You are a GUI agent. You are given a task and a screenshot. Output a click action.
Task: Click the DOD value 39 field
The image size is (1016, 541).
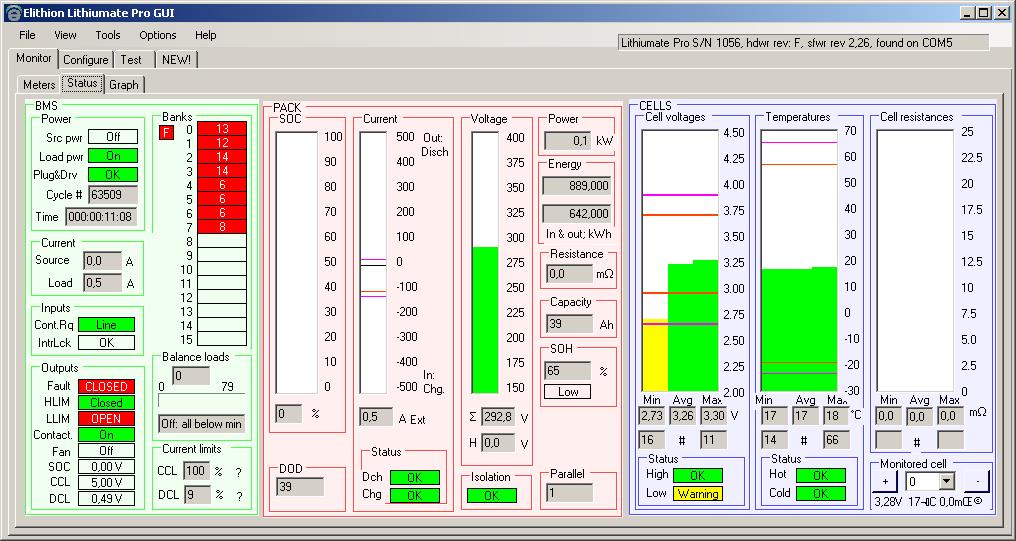tap(300, 487)
